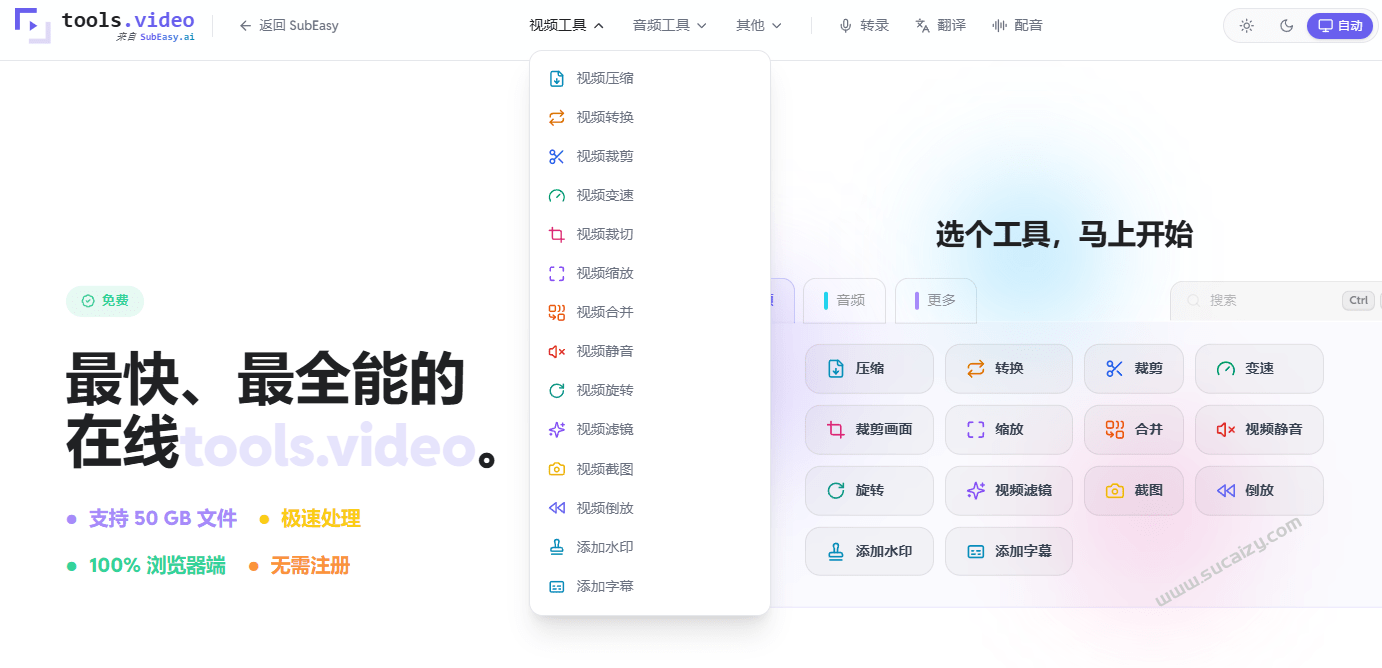This screenshot has width=1382, height=668.
Task: Switch to dark theme moon icon
Action: (x=1287, y=26)
